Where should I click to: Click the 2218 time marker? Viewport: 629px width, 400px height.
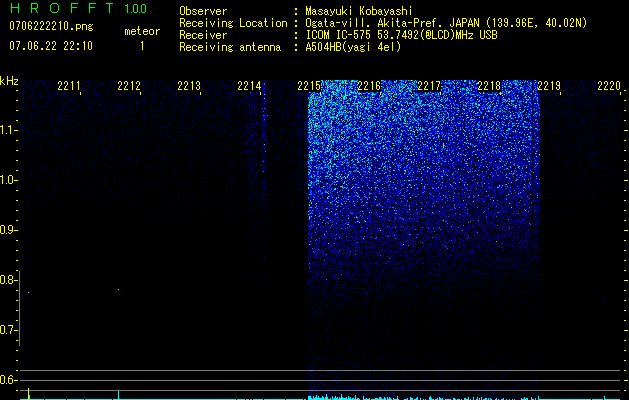coord(489,86)
